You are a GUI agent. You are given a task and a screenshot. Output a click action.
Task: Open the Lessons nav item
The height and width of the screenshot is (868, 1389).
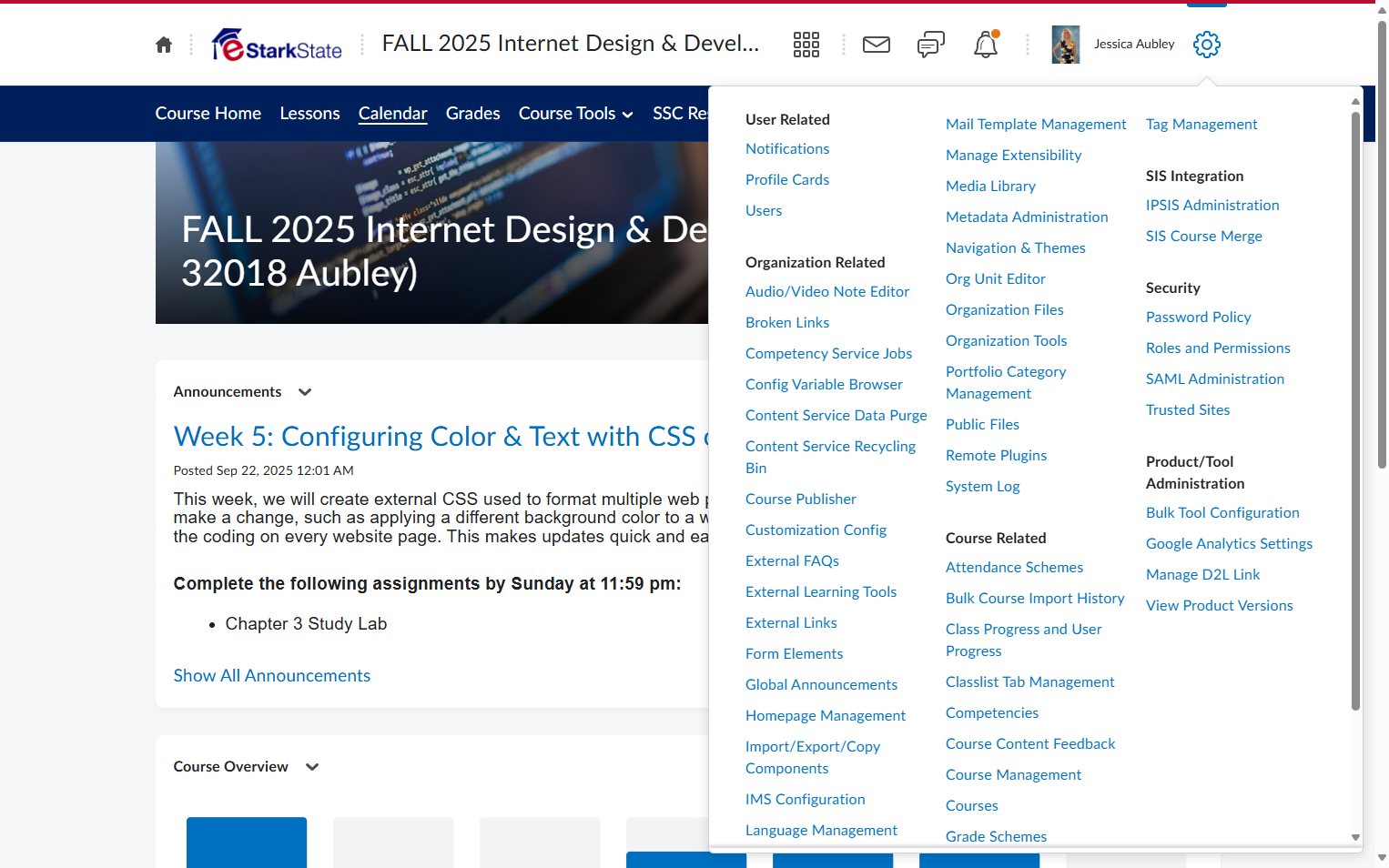point(310,114)
